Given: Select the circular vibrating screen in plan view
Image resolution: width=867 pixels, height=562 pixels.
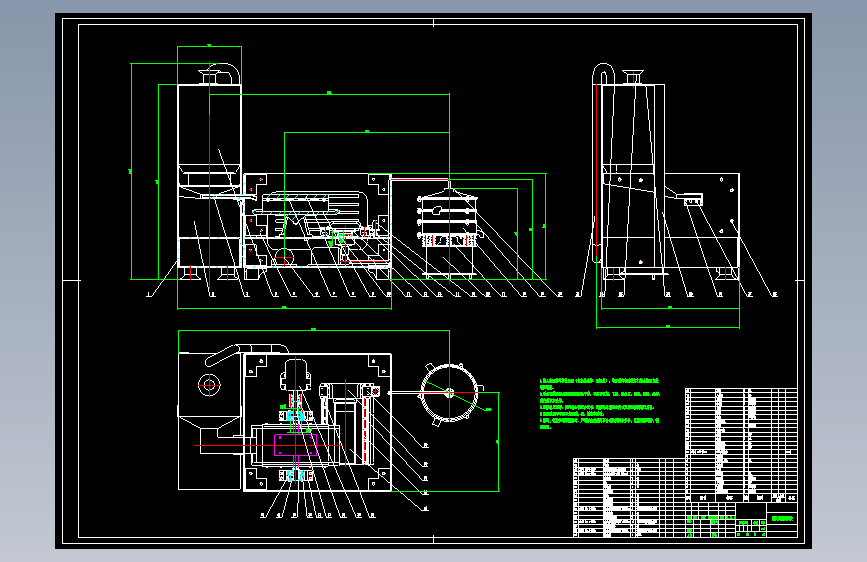Looking at the screenshot, I should point(449,393).
